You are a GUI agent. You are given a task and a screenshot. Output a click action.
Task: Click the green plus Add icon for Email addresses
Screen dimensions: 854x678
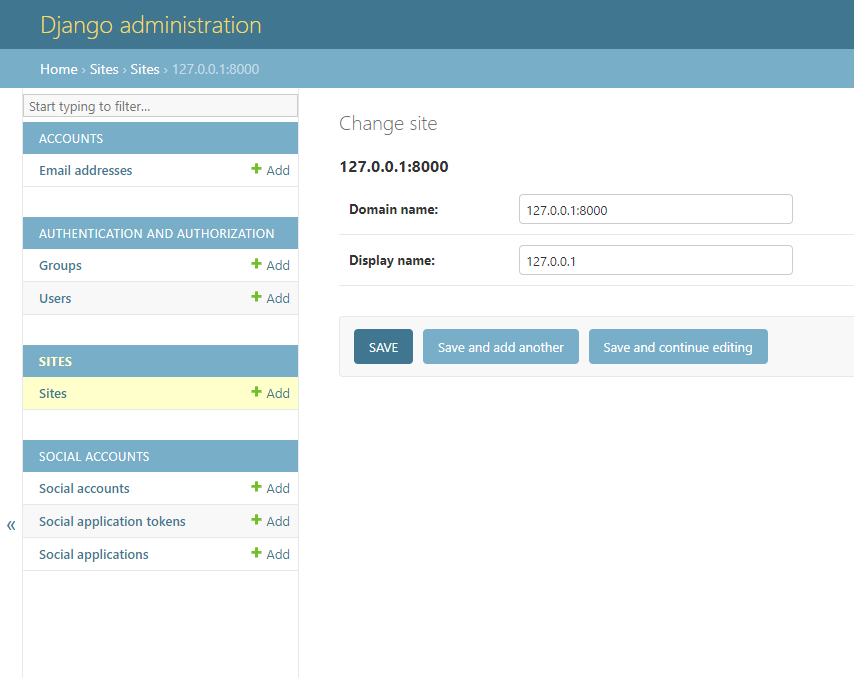(256, 170)
